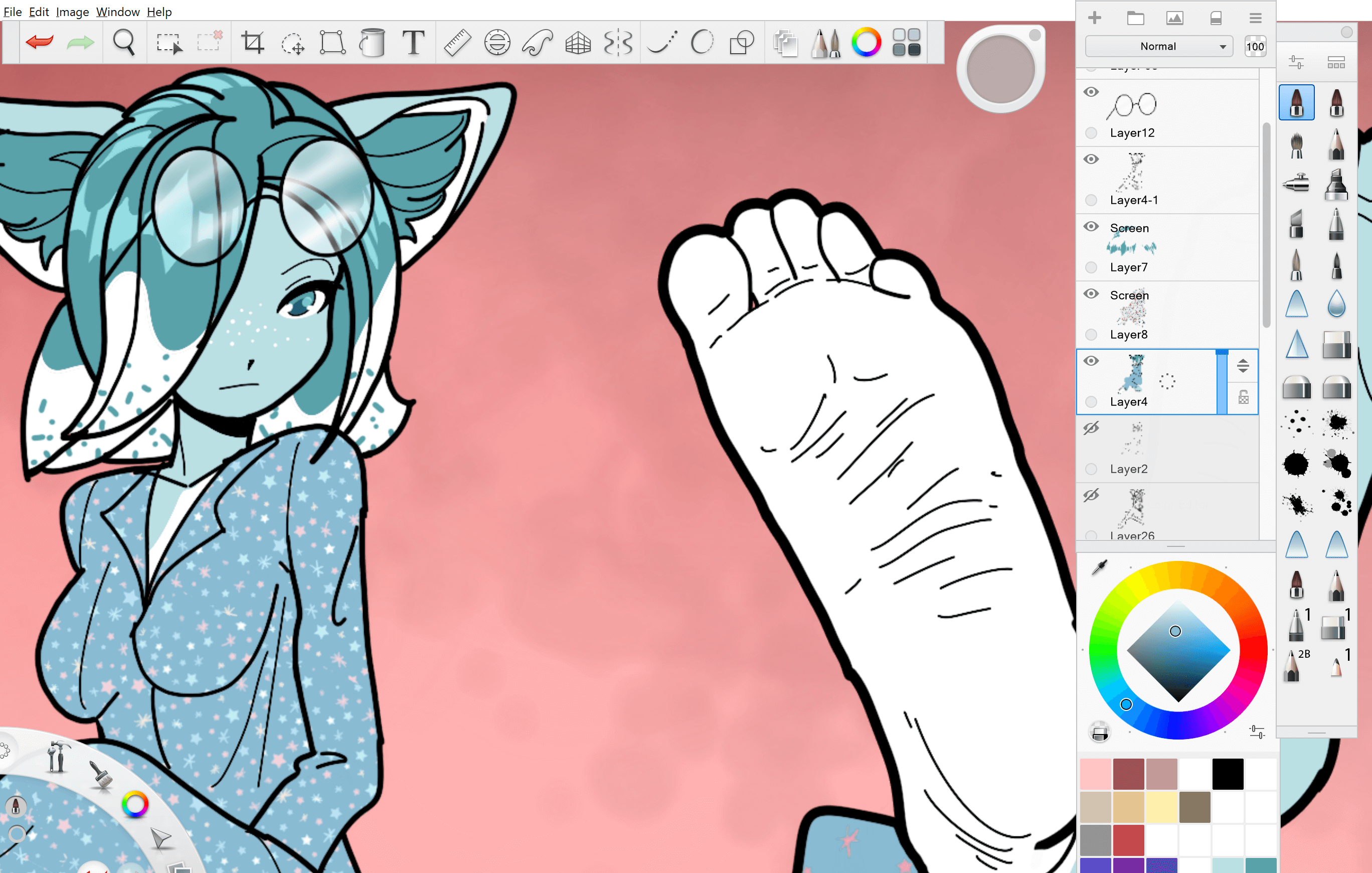
Task: Select the black color swatch
Action: pyautogui.click(x=1227, y=774)
